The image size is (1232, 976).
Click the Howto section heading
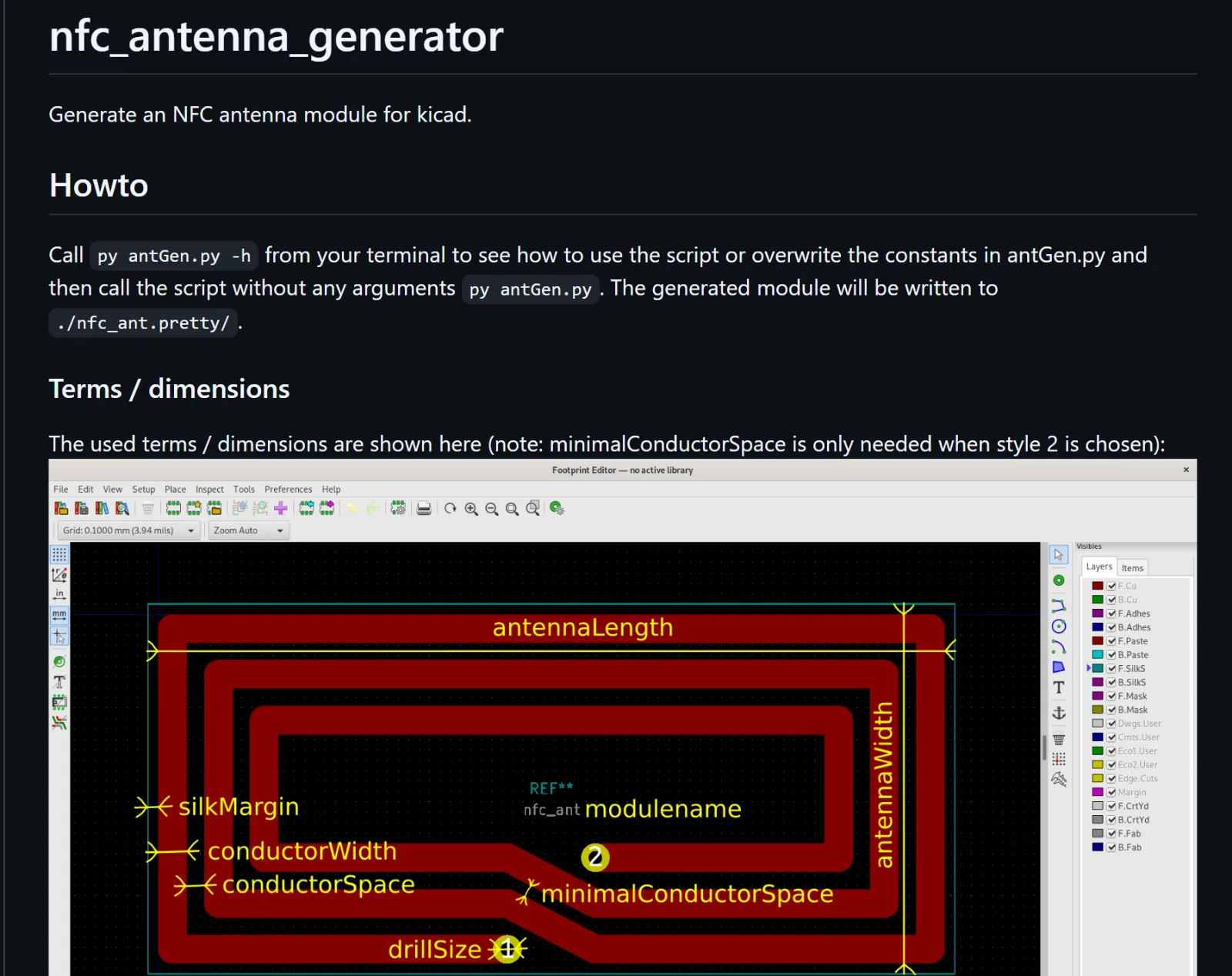pos(99,186)
